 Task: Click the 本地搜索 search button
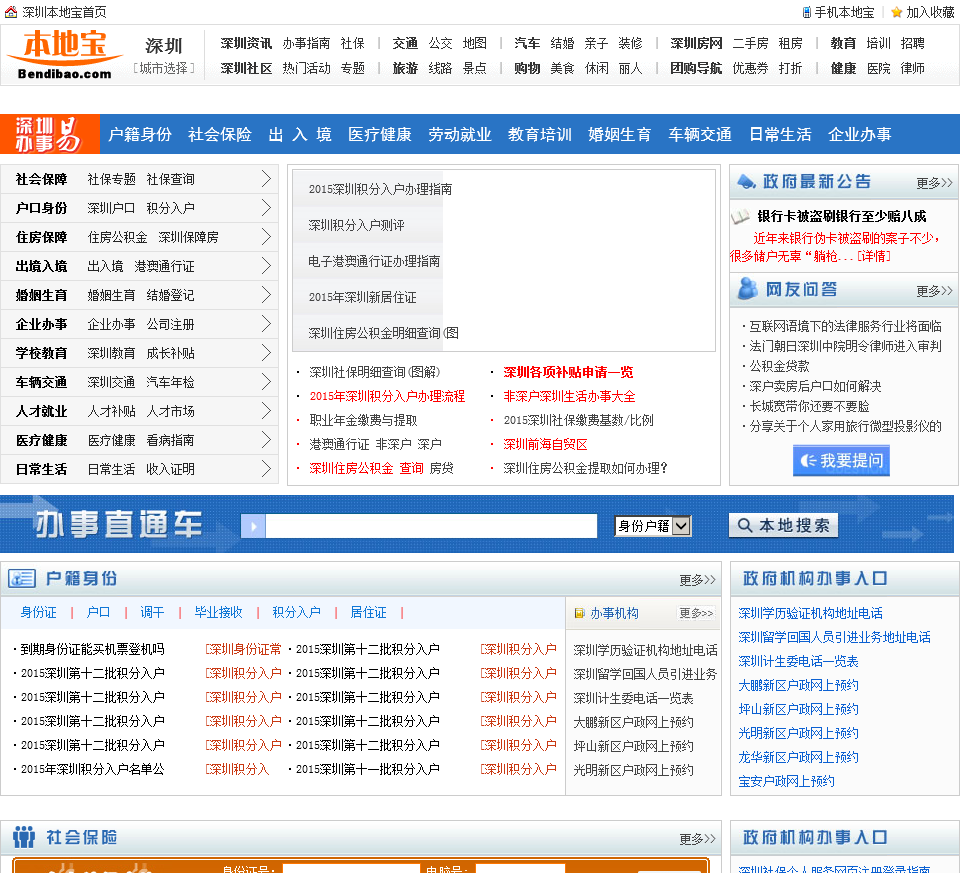[783, 525]
